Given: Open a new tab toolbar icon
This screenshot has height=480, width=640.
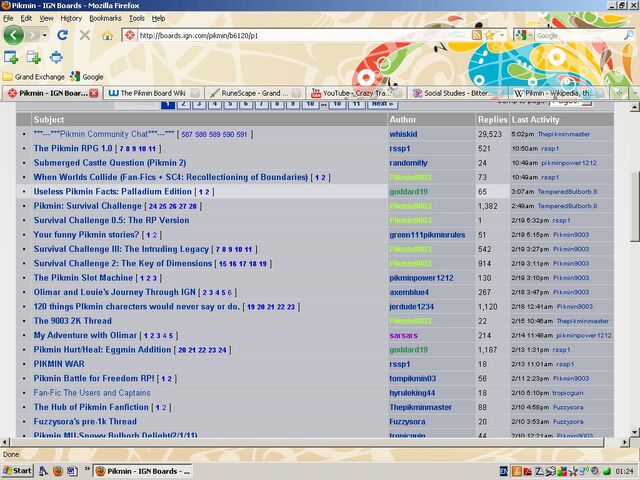Looking at the screenshot, I should point(33,57).
